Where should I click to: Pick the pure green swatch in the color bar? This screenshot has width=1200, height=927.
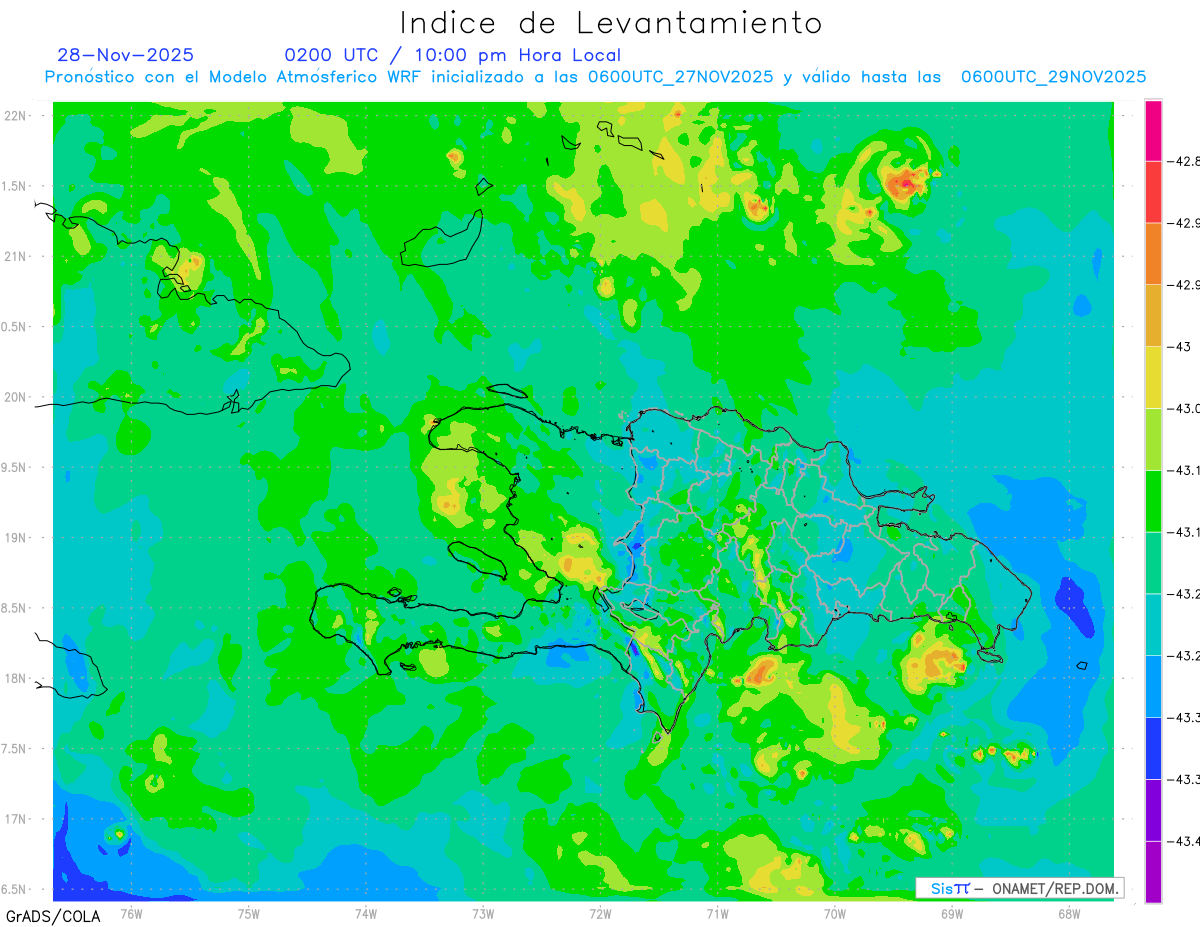tap(1153, 501)
